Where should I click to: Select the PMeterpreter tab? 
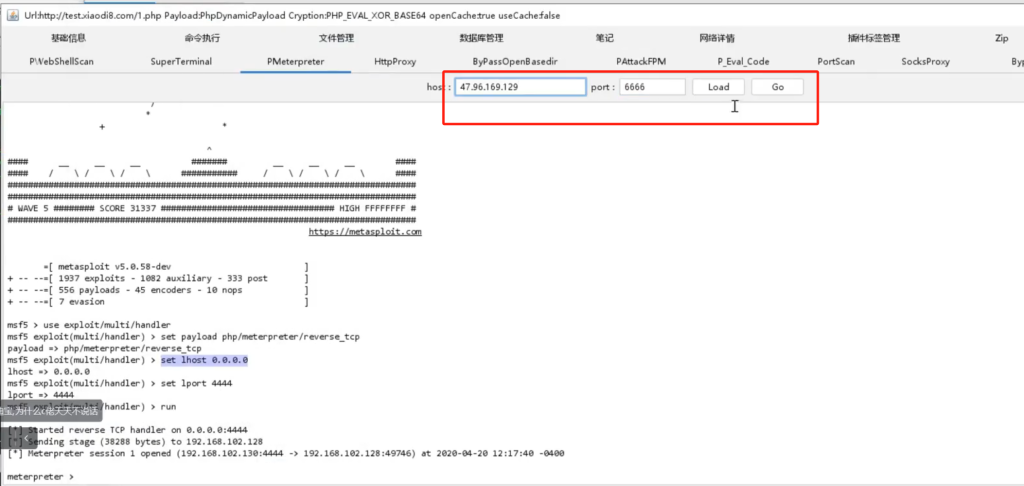[296, 62]
